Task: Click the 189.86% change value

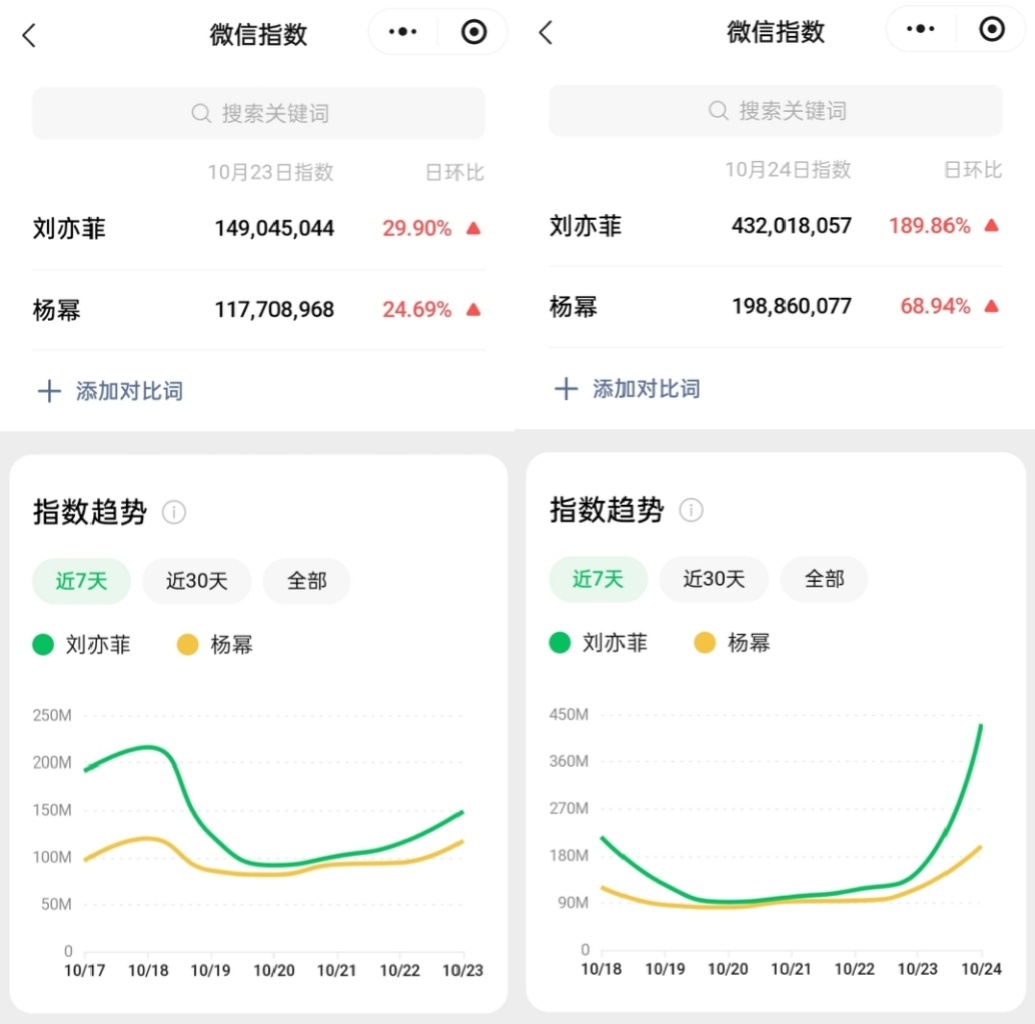Action: pos(929,226)
